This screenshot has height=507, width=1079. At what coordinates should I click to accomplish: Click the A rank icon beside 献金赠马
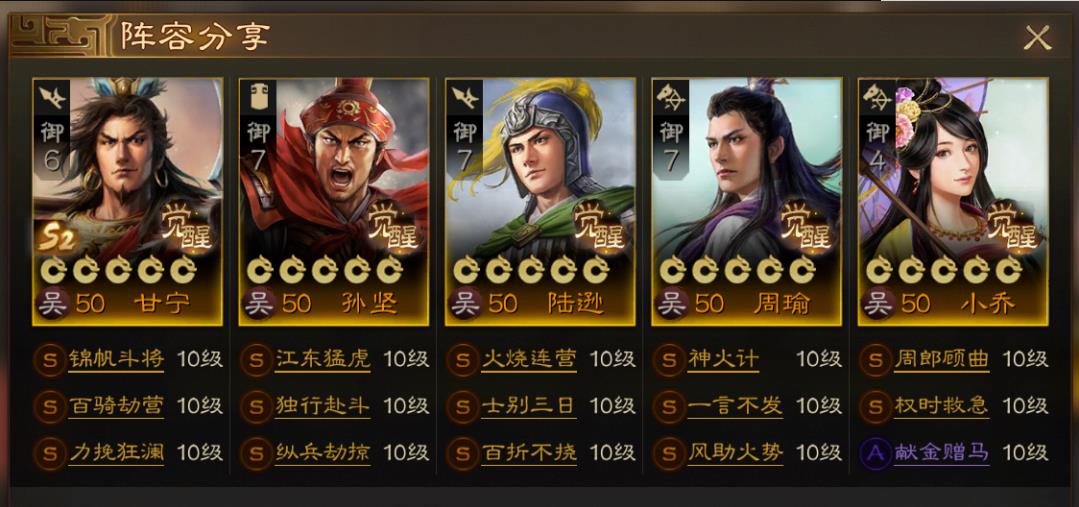875,453
